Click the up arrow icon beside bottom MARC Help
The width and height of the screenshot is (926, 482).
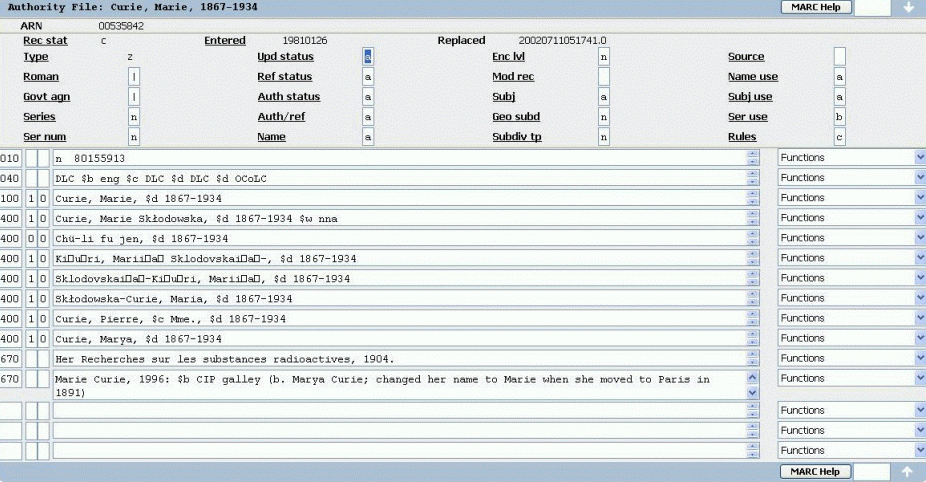pyautogui.click(x=908, y=472)
